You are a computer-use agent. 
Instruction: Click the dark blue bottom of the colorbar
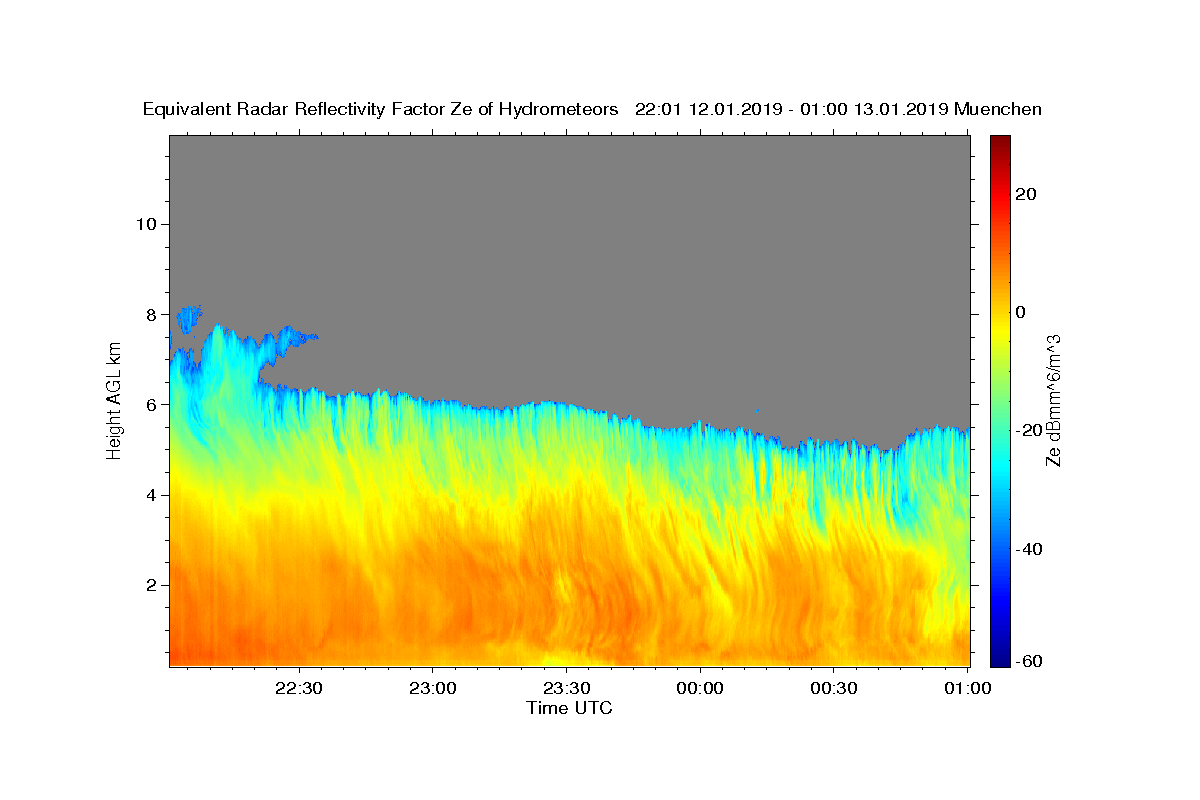click(x=1000, y=659)
